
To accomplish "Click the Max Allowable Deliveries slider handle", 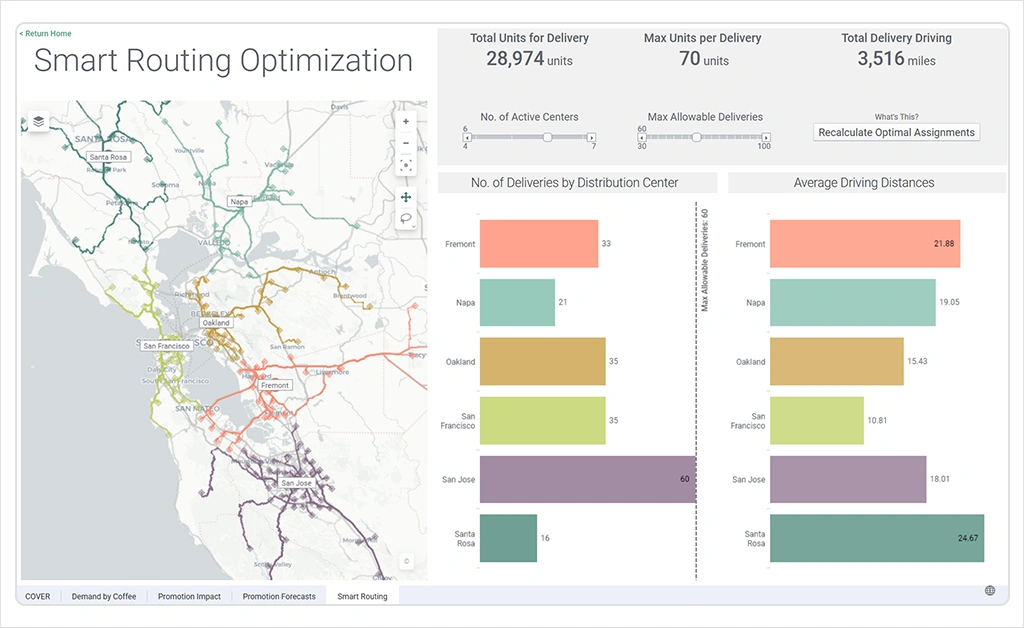I will click(x=696, y=137).
